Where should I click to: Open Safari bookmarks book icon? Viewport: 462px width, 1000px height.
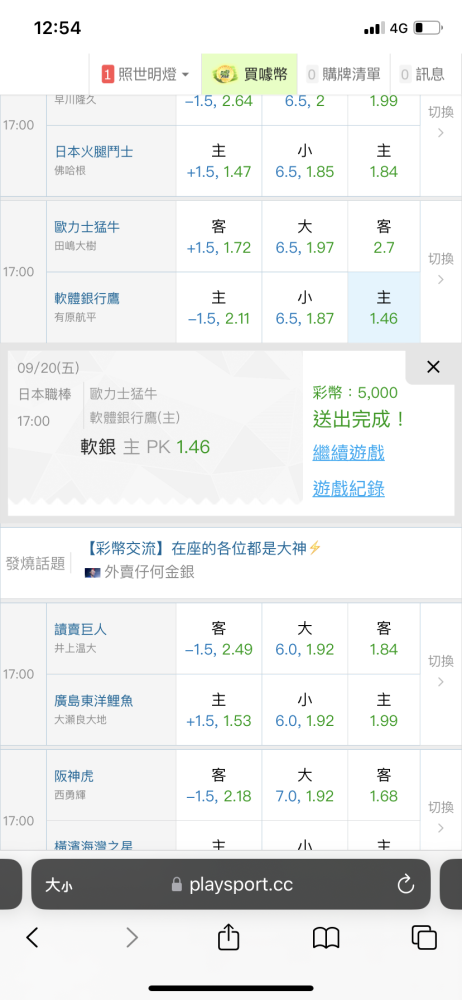[326, 938]
